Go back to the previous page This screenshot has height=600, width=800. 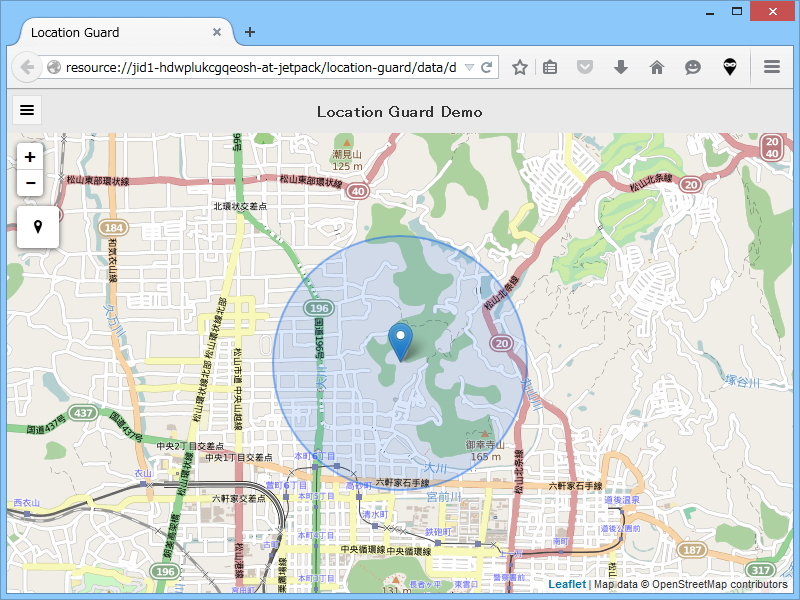tap(27, 67)
